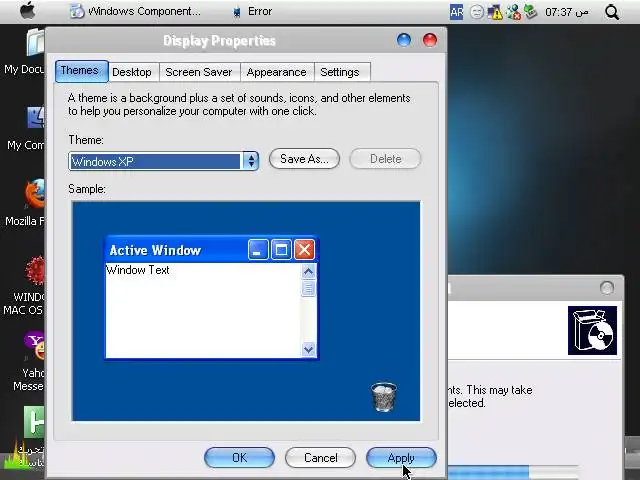This screenshot has height=480, width=640.
Task: Click the sample window scroll down arrow
Action: point(309,349)
